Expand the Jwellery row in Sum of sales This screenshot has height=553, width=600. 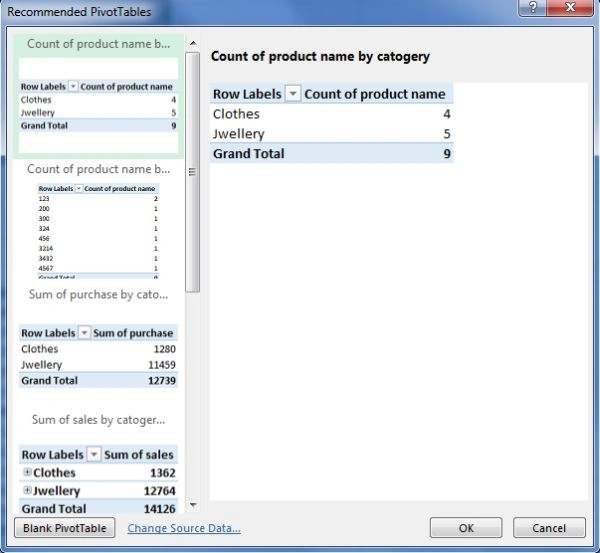pos(27,490)
